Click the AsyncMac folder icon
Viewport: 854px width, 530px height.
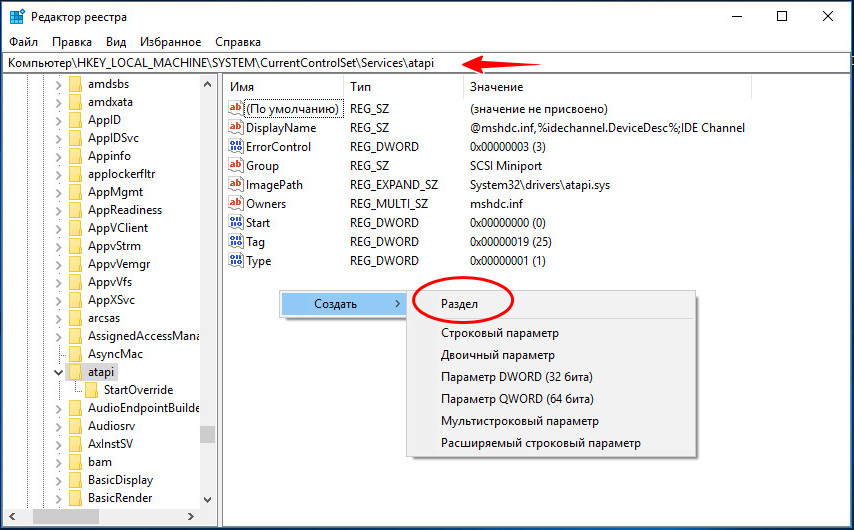click(x=76, y=354)
